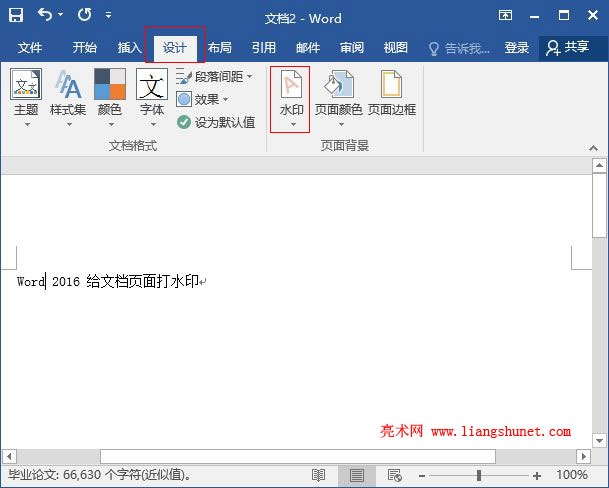The image size is (609, 488).
Task: Open the 邮件 tab
Action: [308, 48]
